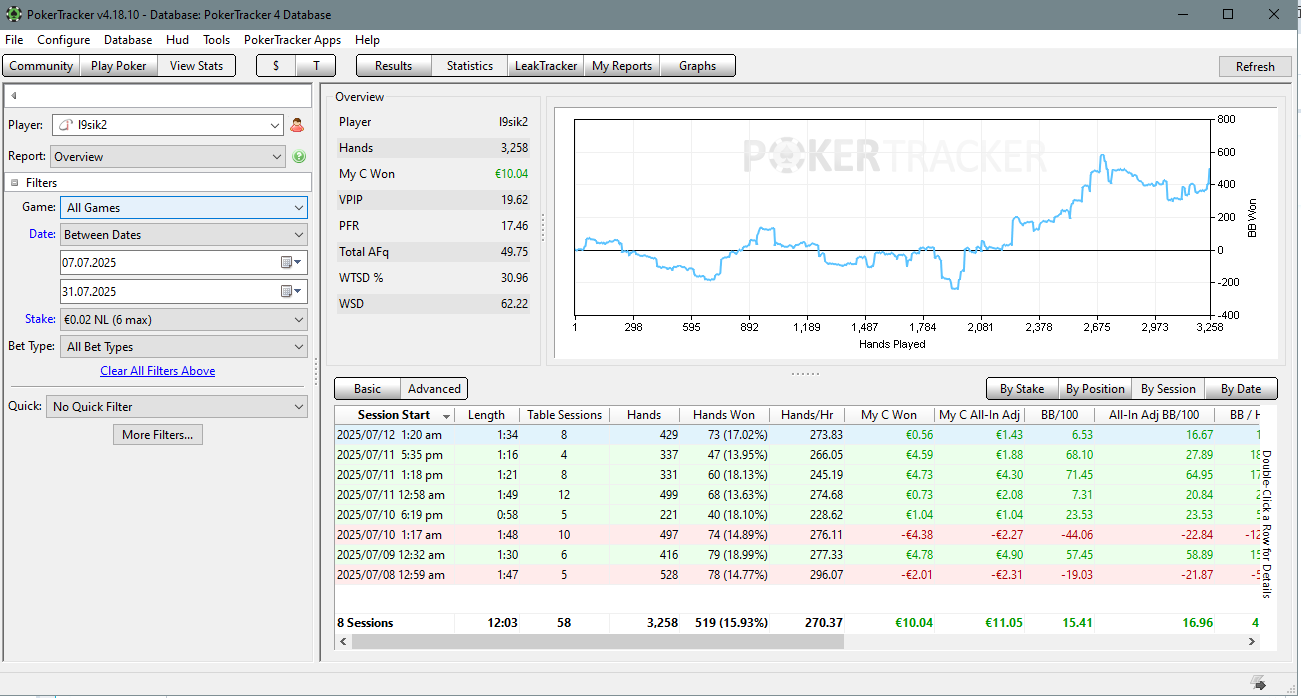1301x698 pixels.
Task: Group the report By Stake
Action: pos(1022,389)
